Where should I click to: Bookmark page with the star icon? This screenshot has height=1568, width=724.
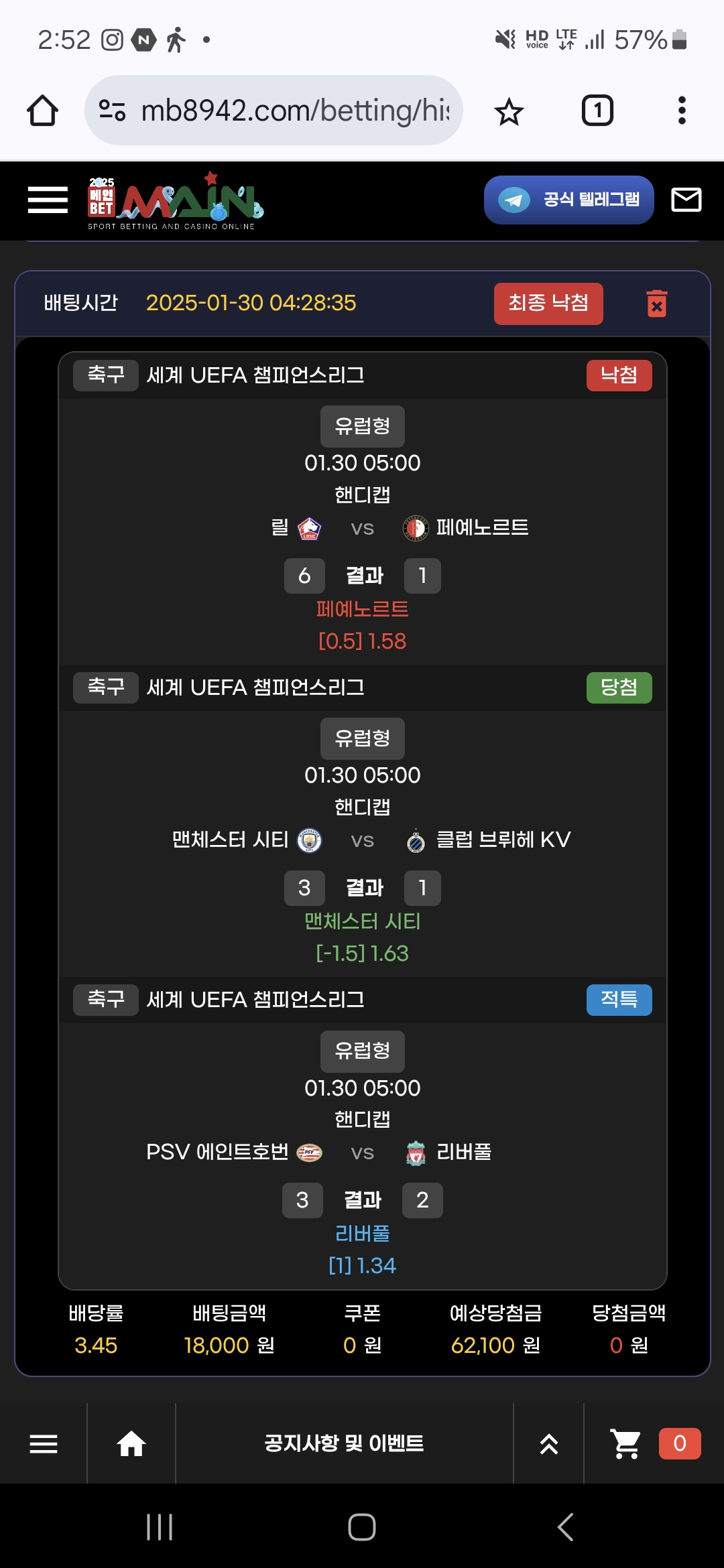coord(509,111)
